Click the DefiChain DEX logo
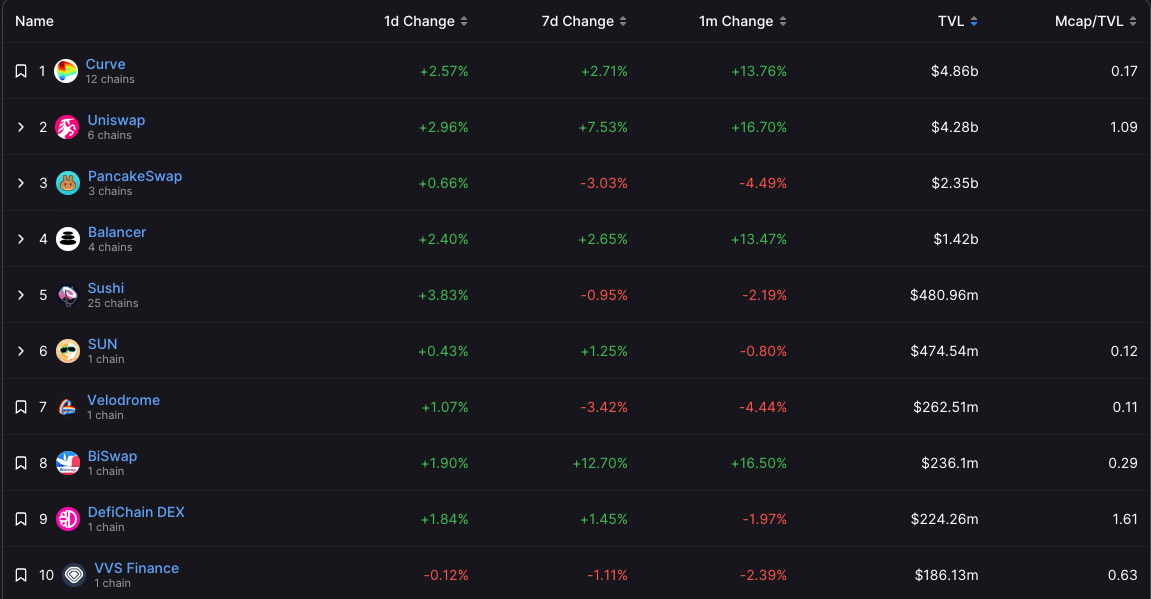Screen dimensions: 1151x599 click(66, 518)
